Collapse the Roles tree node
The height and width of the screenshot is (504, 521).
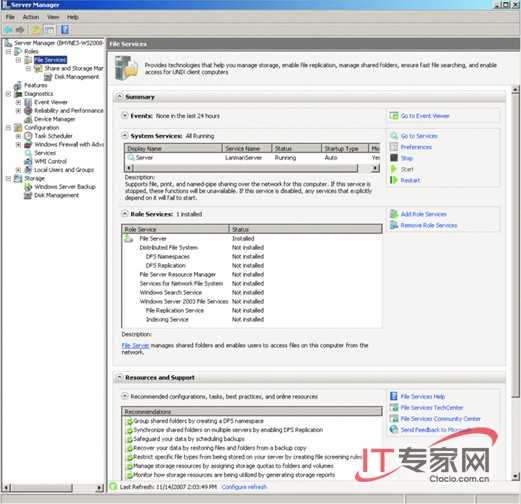[x=9, y=51]
